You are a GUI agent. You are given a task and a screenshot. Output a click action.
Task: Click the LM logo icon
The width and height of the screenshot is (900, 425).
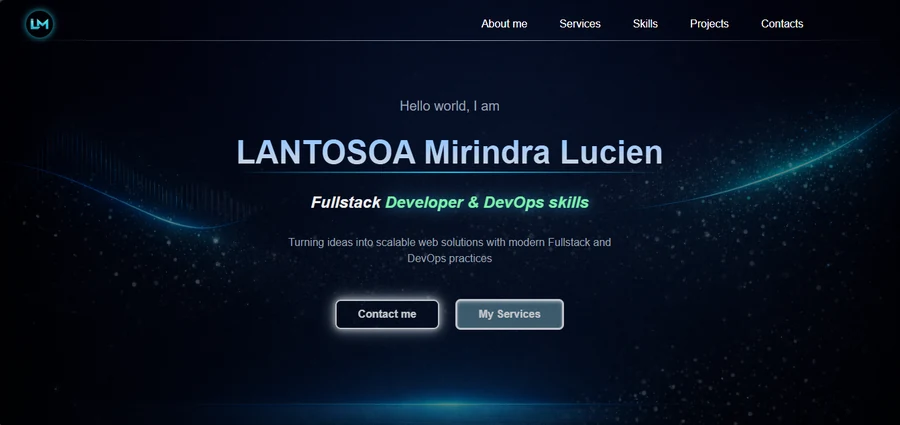tap(40, 24)
